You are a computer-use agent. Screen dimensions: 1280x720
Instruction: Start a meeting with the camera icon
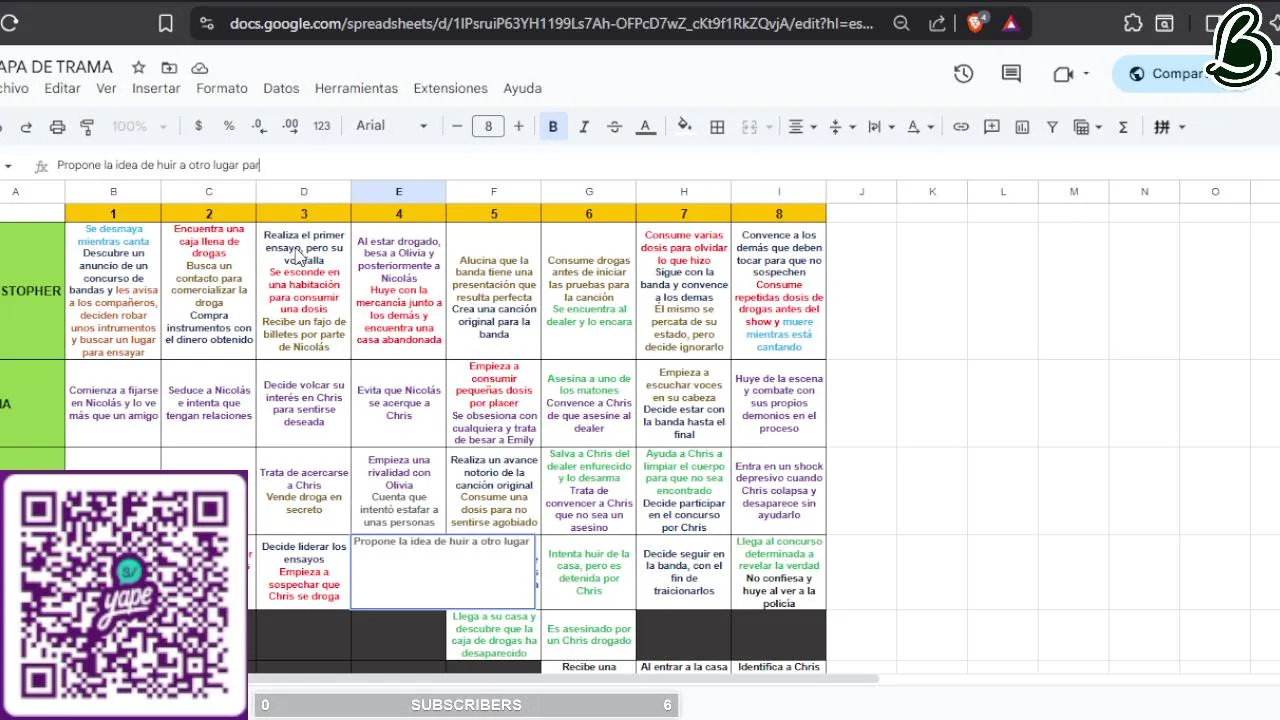1063,73
